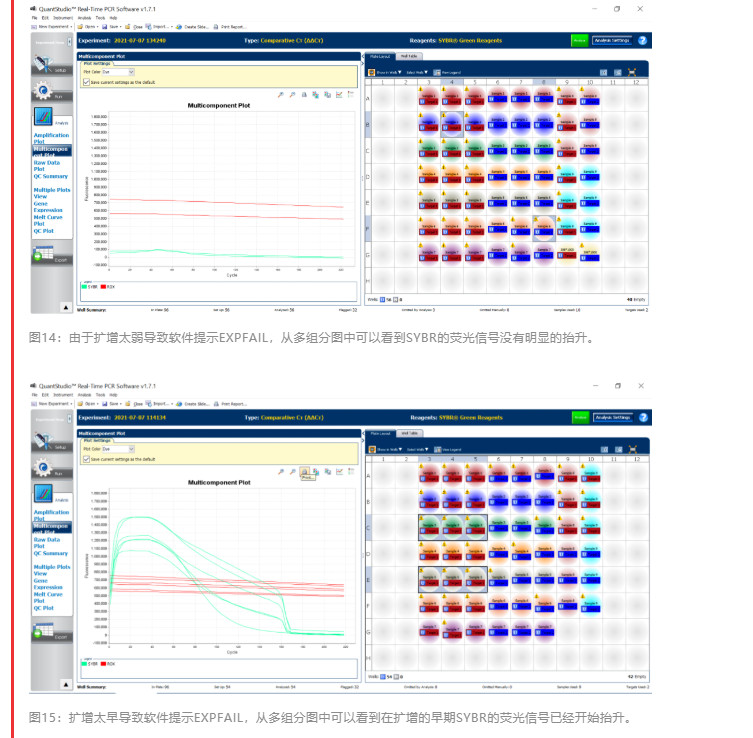
Task: Click the highlighted Print plot icon in lower window
Action: click(302, 471)
